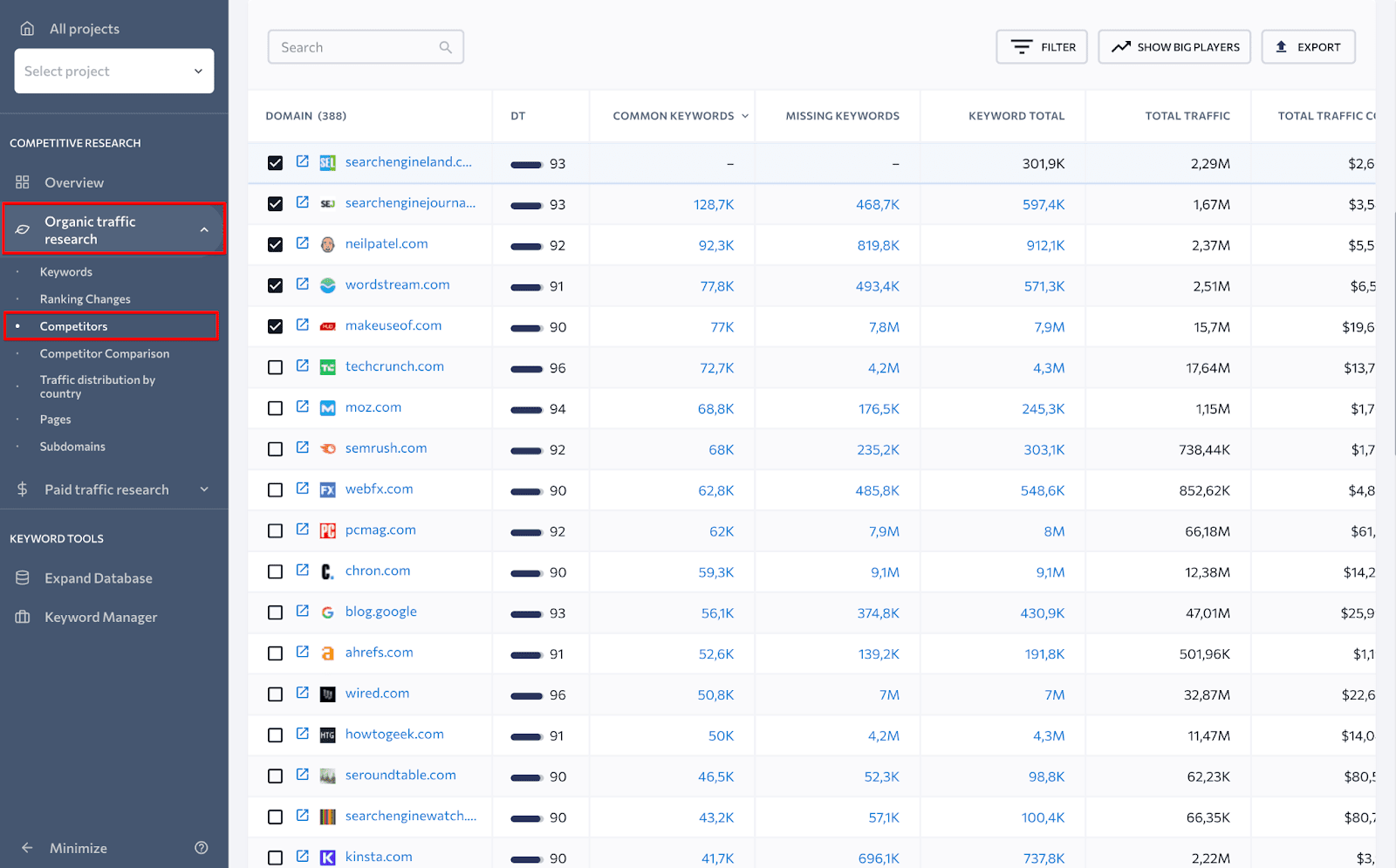Image resolution: width=1396 pixels, height=868 pixels.
Task: Click the webfx.com favicon
Action: (x=328, y=490)
